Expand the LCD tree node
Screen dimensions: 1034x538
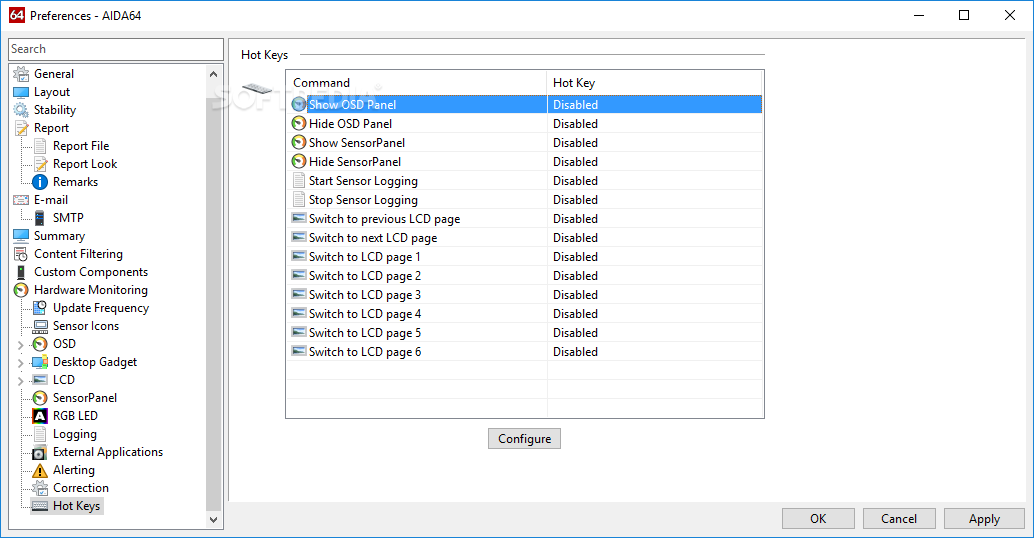[x=20, y=380]
